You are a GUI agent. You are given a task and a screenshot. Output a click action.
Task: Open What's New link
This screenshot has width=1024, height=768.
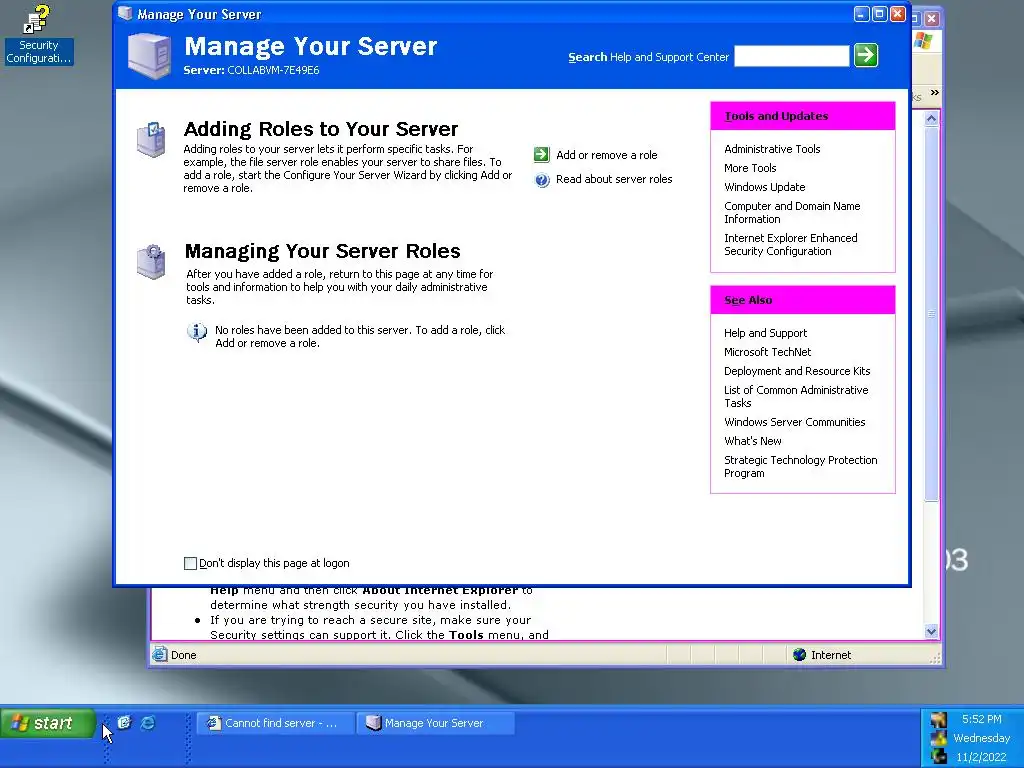(x=752, y=441)
